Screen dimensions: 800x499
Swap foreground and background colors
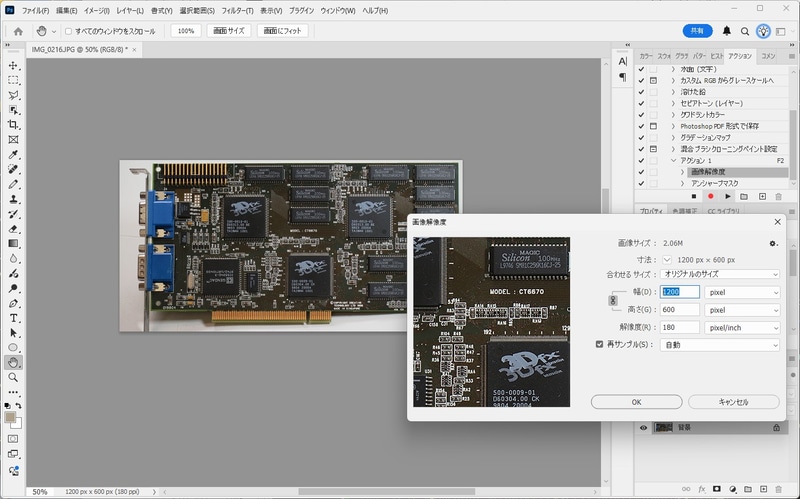point(18,406)
